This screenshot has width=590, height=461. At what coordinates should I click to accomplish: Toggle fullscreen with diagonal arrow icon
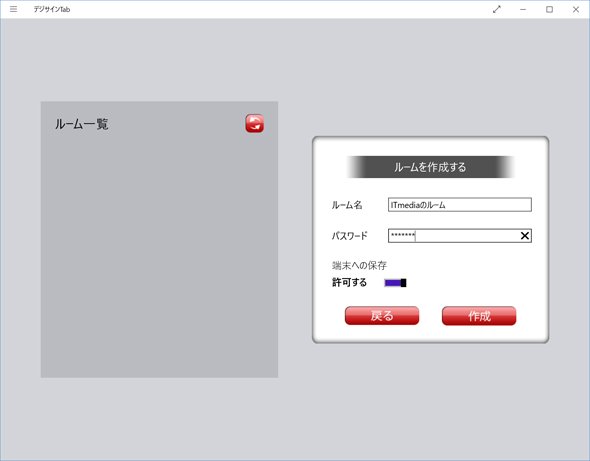[x=497, y=9]
